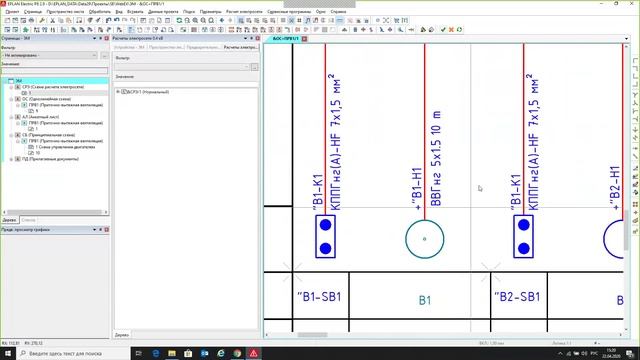This screenshot has width=640, height=360.
Task: Click the Paste clipboard icon
Action: click(x=69, y=20)
